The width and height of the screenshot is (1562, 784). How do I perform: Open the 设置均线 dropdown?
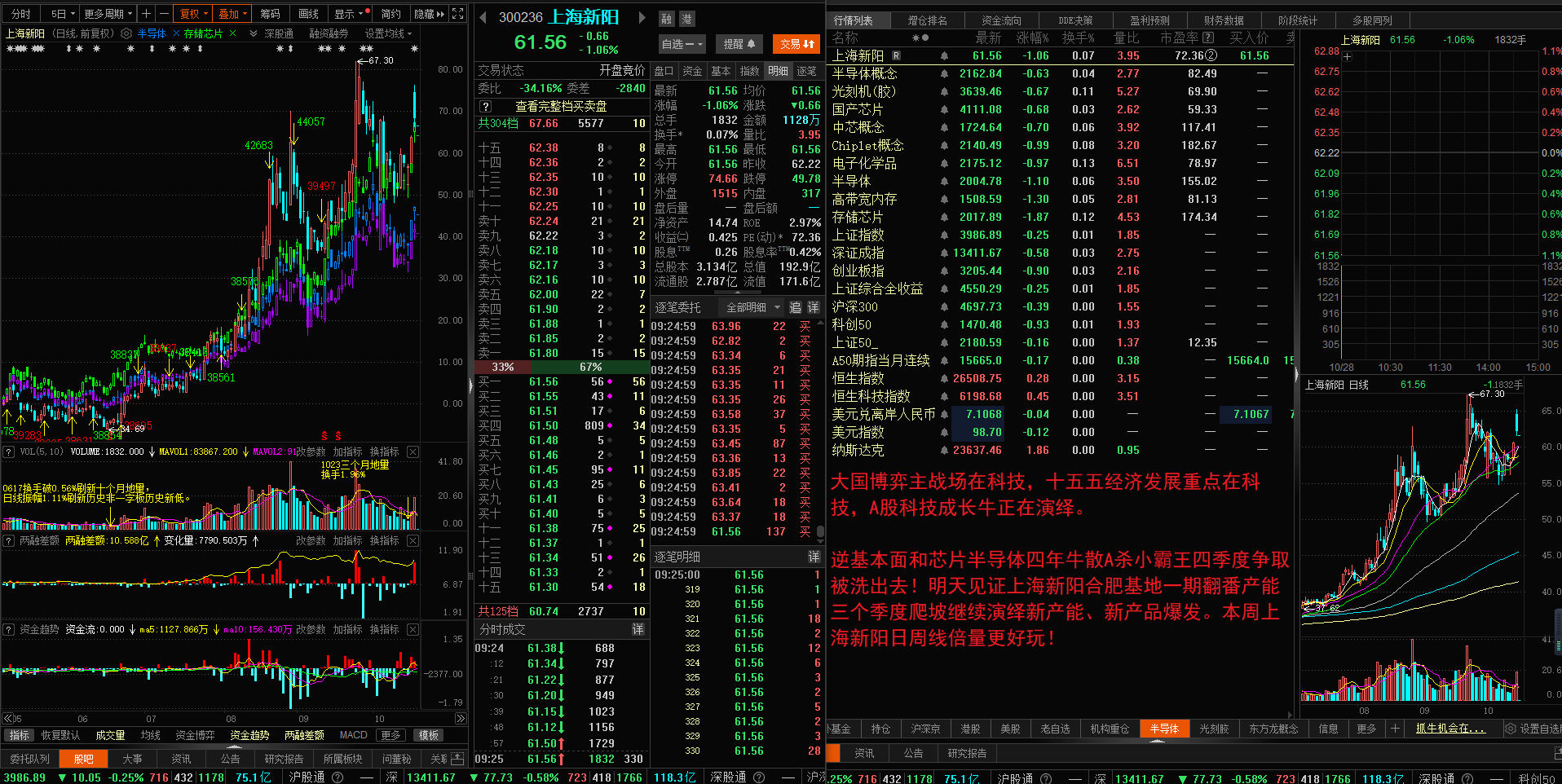click(x=388, y=33)
